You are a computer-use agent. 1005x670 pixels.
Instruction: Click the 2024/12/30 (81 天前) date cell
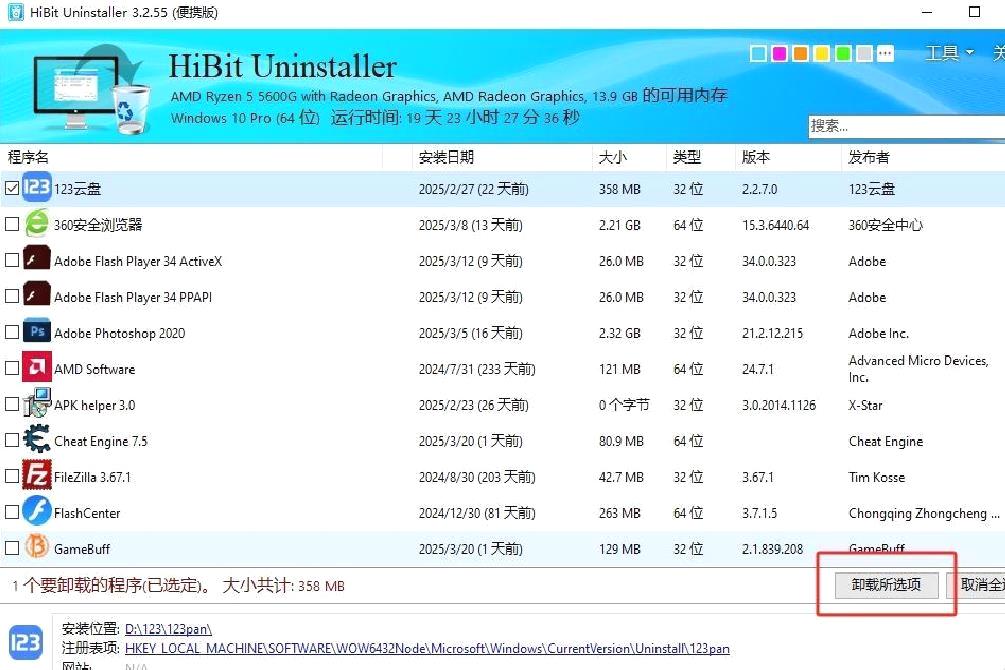click(x=477, y=513)
